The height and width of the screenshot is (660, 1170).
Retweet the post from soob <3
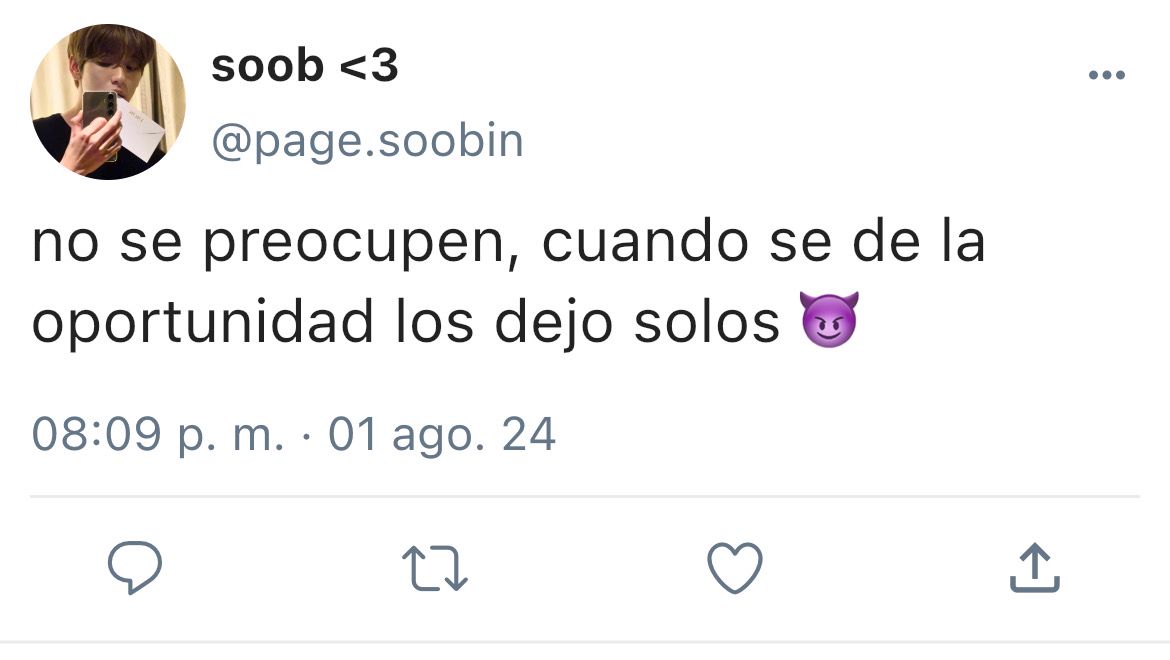click(435, 568)
